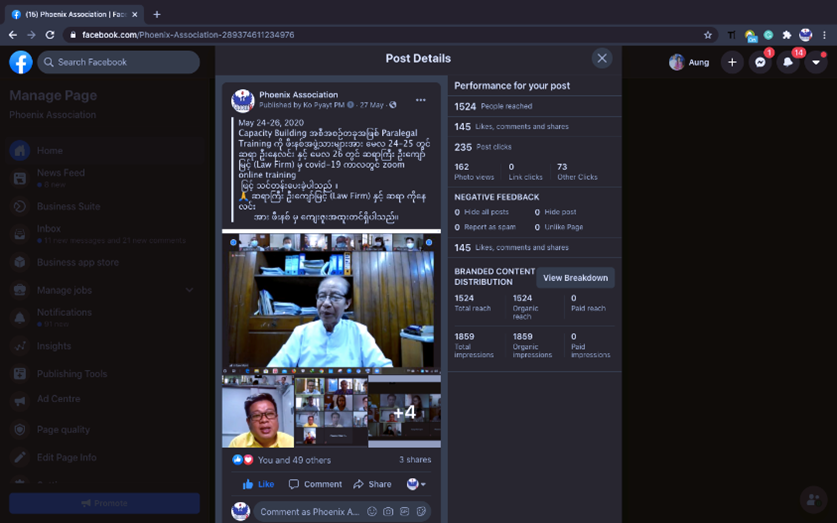Open the new group chat floating icon
The width and height of the screenshot is (837, 523).
click(813, 500)
